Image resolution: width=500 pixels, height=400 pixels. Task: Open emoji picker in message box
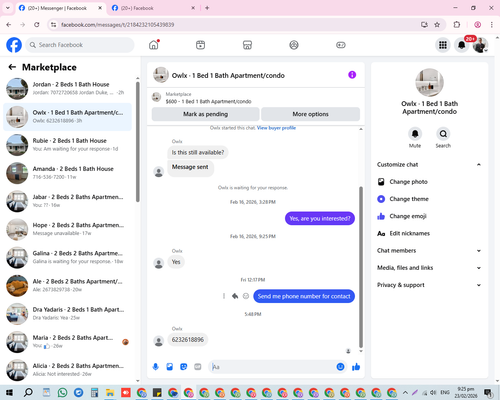click(340, 367)
